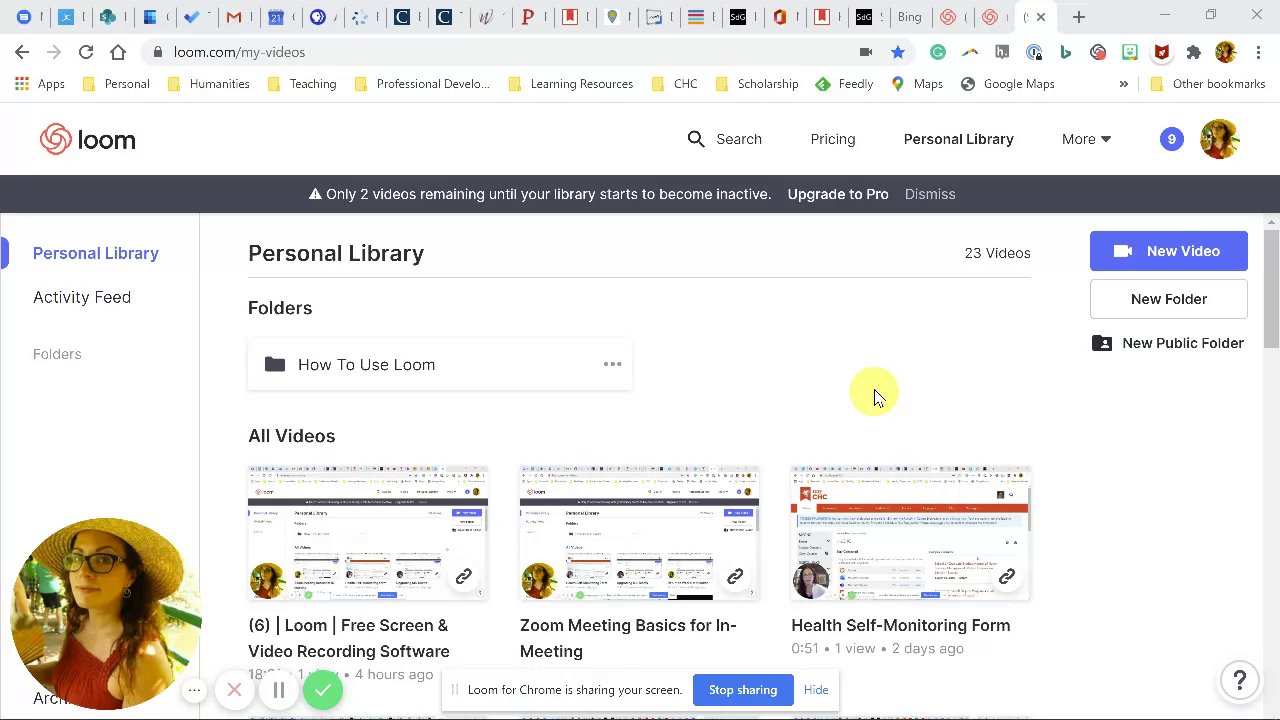Image resolution: width=1280 pixels, height=720 pixels.
Task: Pause the Loom recording
Action: [279, 690]
